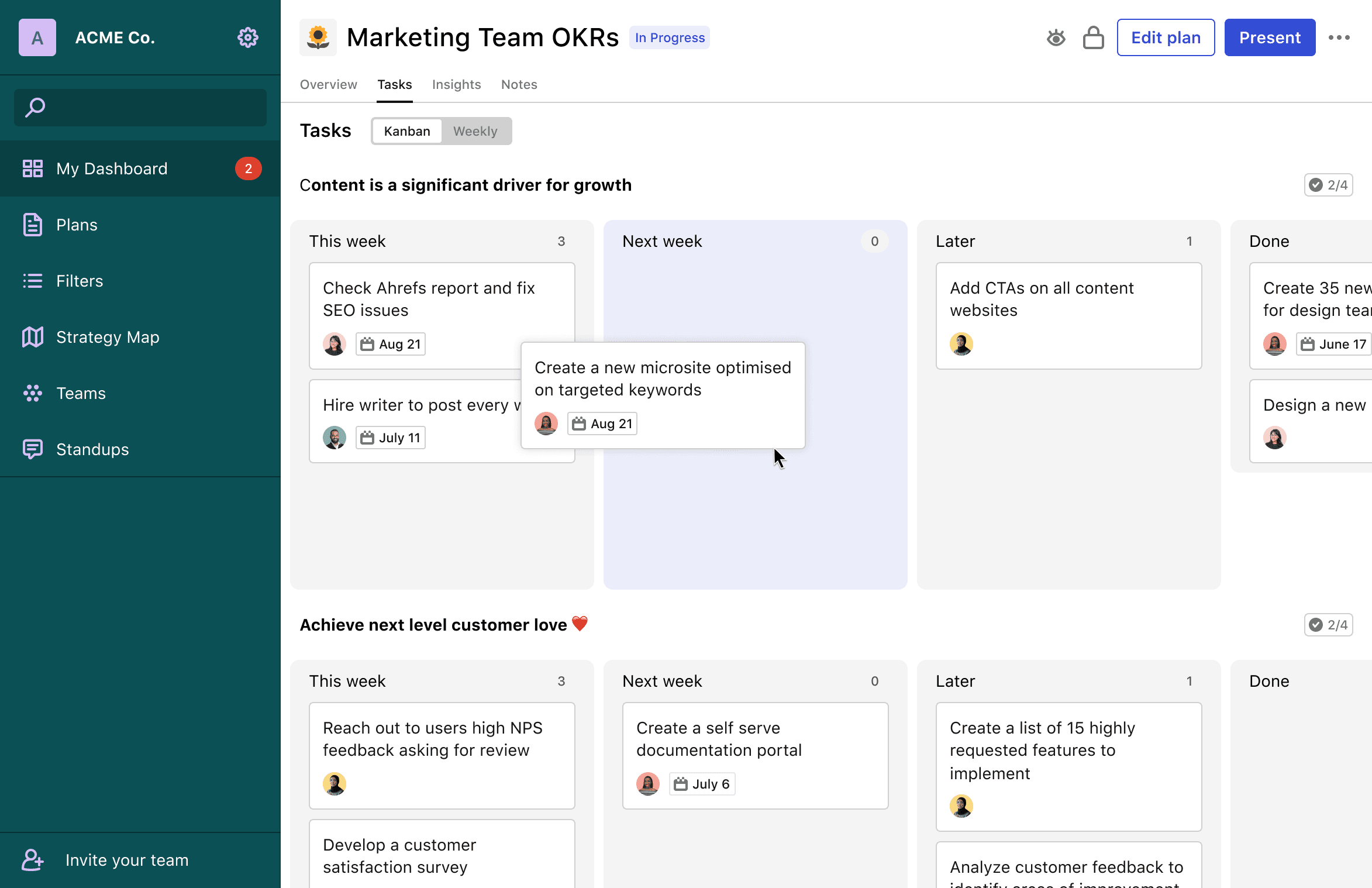Viewport: 1372px width, 888px height.
Task: Expand the Plans sidebar item
Action: pos(77,224)
